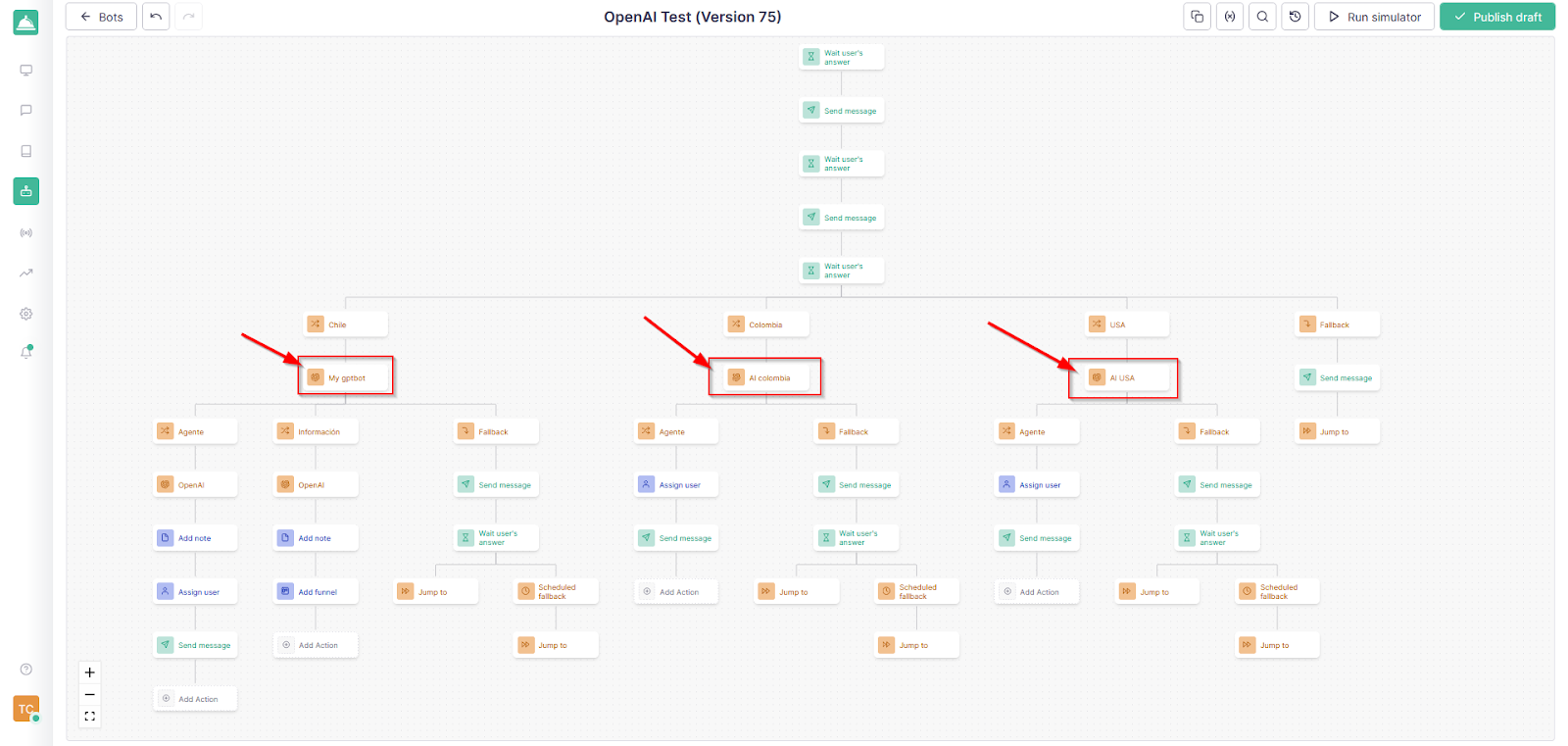Select Agente node under My gptbot
This screenshot has width=1568, height=746.
tap(195, 431)
